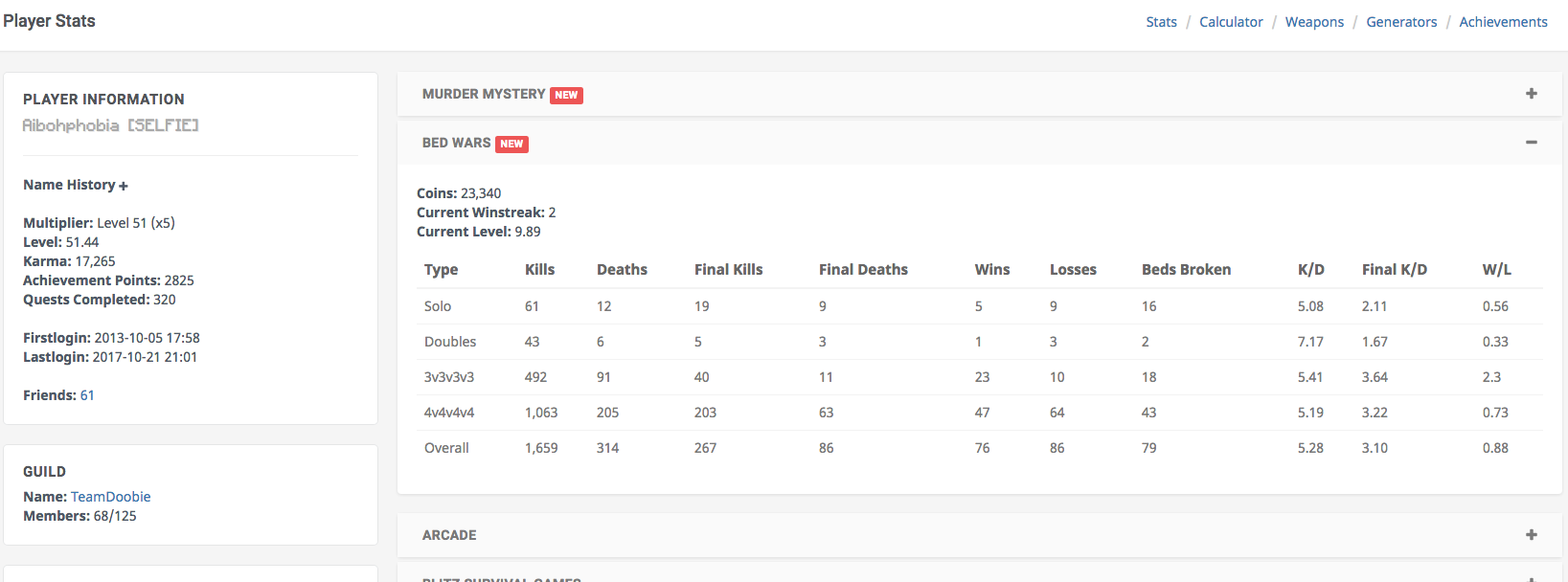Open the Stats breadcrumb link

tap(1161, 22)
